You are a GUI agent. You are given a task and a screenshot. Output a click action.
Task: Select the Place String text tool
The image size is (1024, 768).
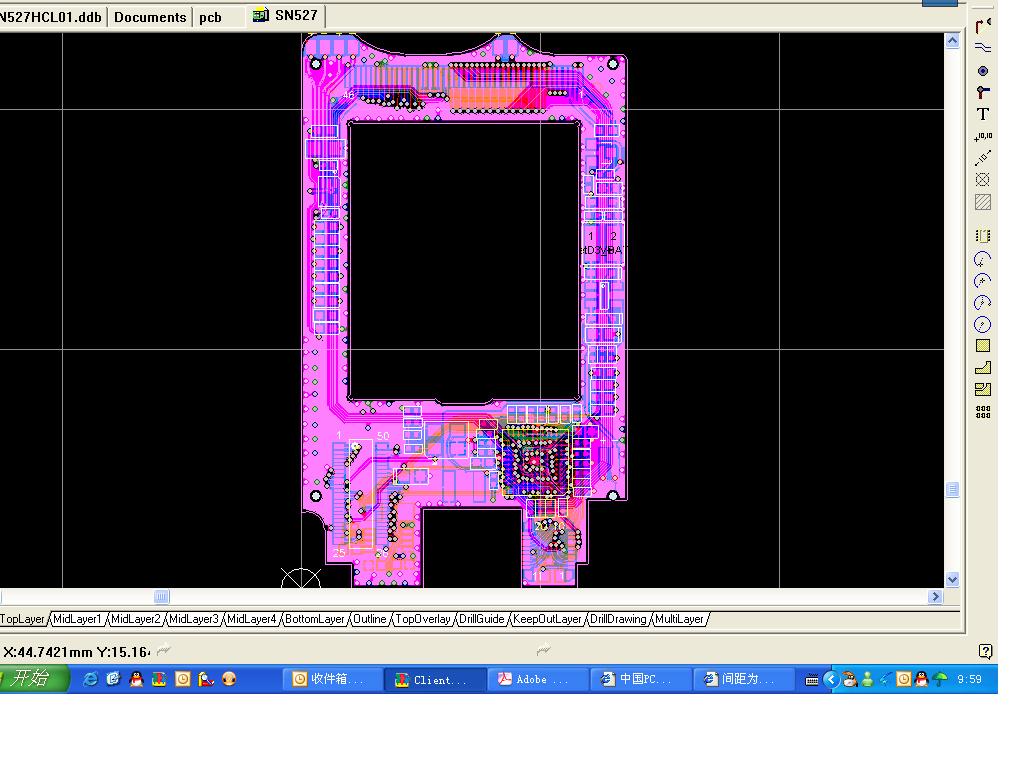pos(983,114)
